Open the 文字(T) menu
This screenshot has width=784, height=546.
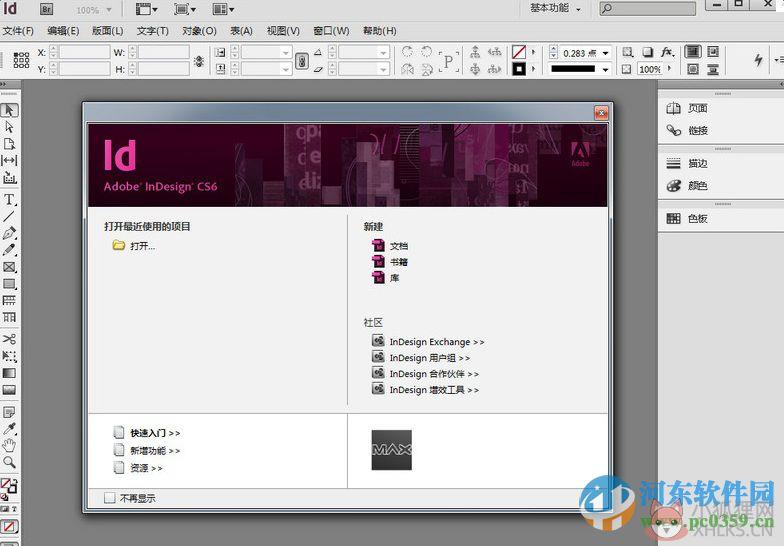click(x=152, y=31)
